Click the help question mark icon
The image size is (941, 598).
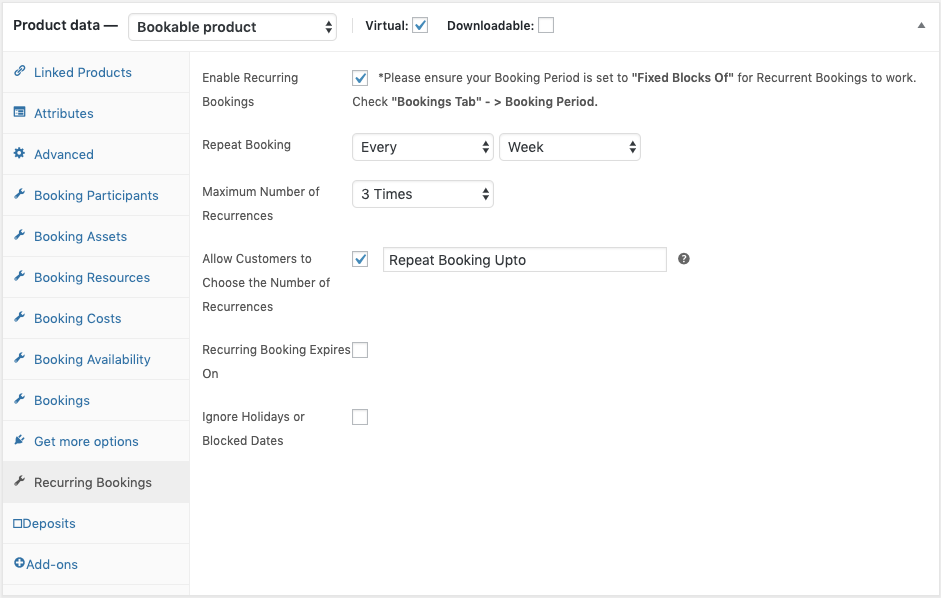click(x=684, y=259)
